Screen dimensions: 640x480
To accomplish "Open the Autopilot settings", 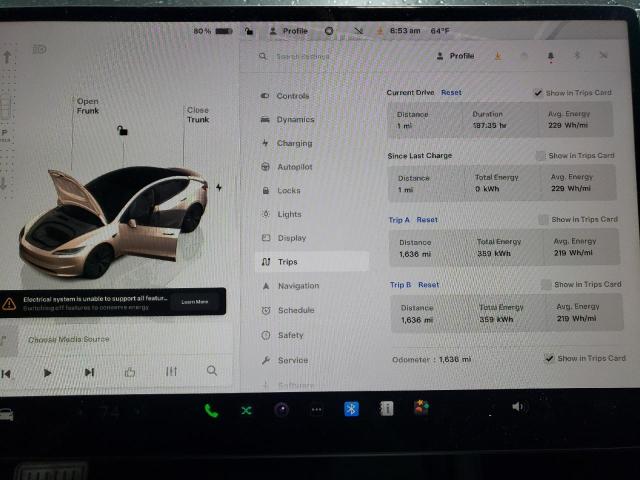I will pos(294,167).
